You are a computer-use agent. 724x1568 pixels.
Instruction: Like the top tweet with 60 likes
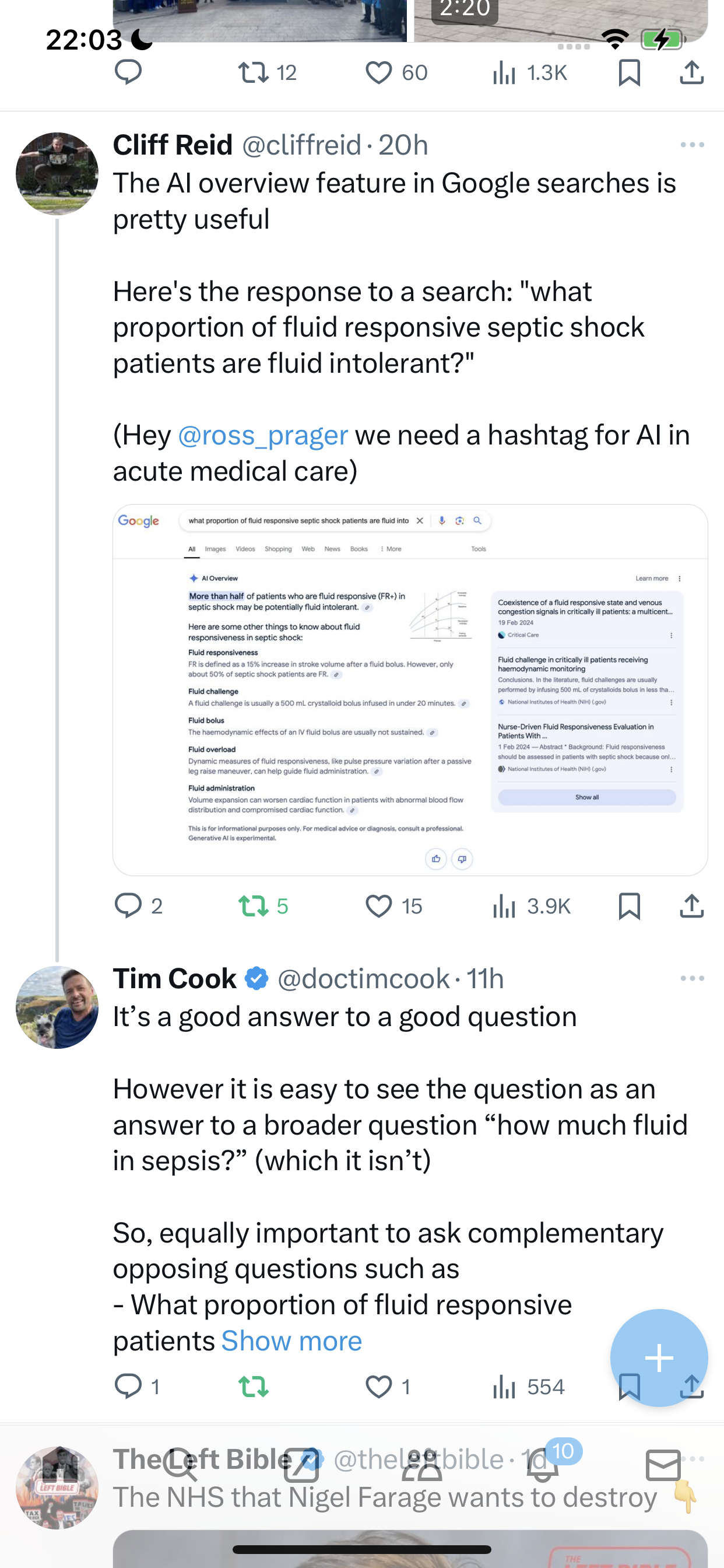coord(378,73)
